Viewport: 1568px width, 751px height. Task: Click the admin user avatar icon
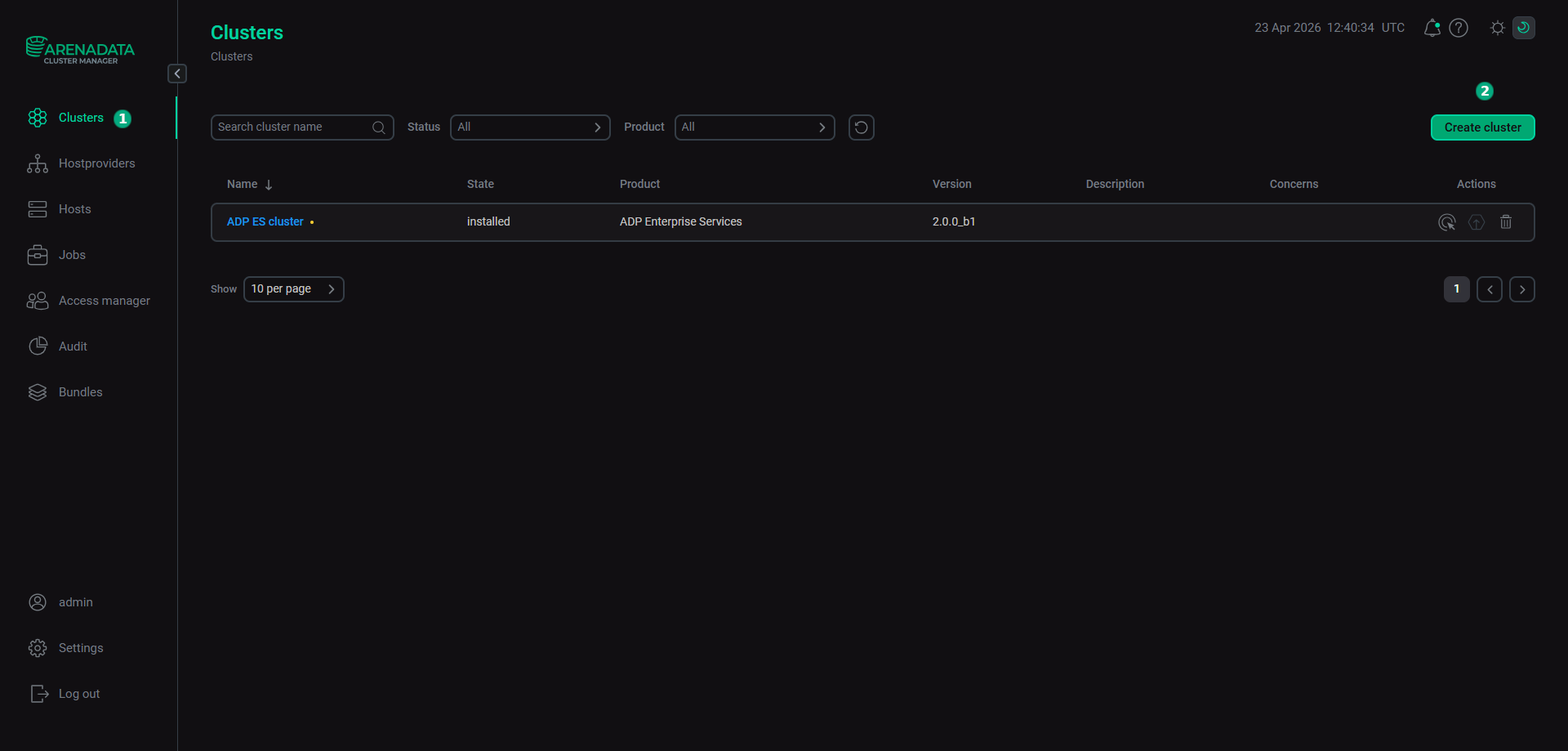[38, 602]
